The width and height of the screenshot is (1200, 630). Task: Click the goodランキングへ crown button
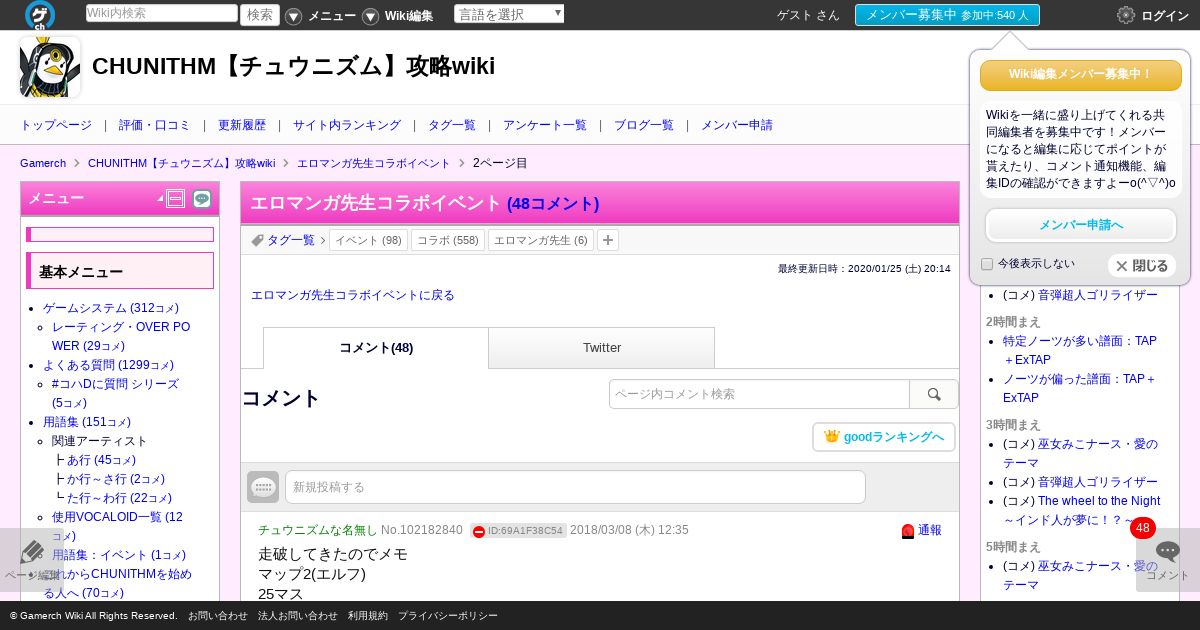tap(884, 437)
